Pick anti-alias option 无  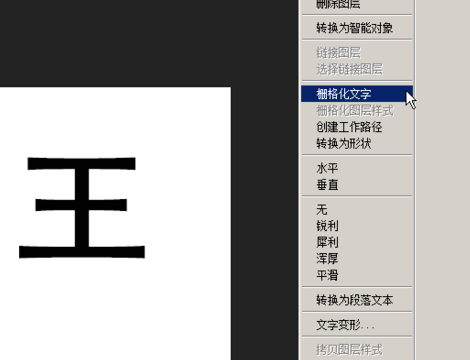(357, 209)
